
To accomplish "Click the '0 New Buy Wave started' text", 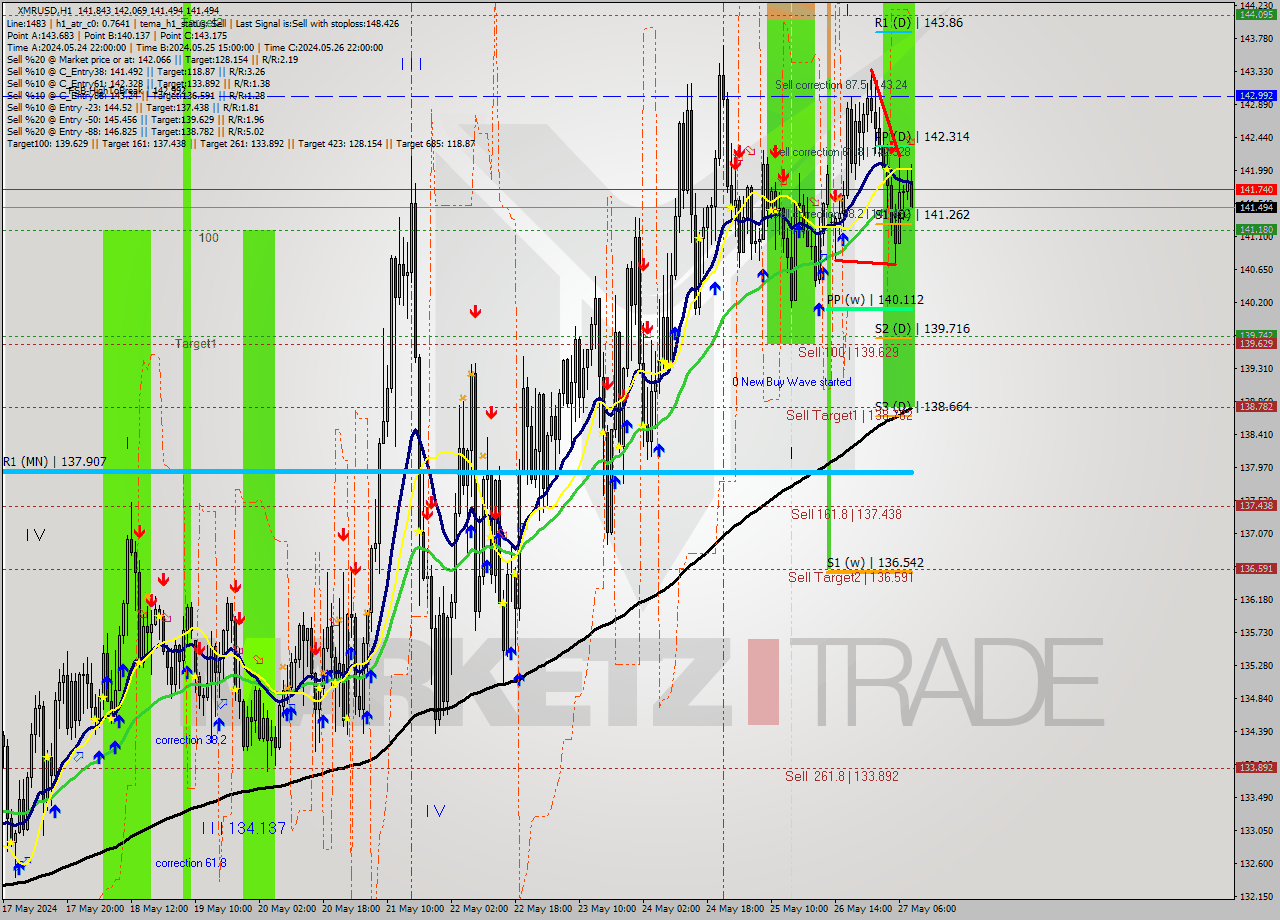I will pos(791,381).
